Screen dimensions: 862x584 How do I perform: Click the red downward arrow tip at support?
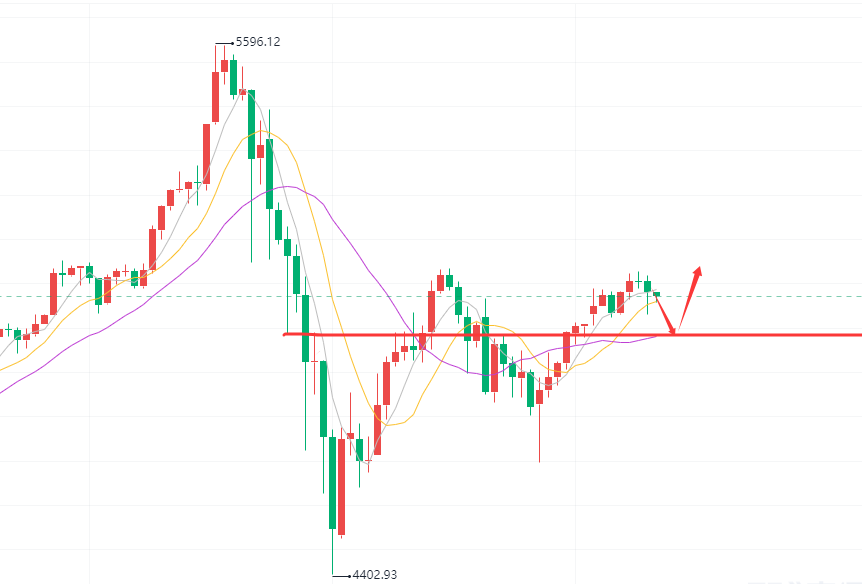point(677,329)
